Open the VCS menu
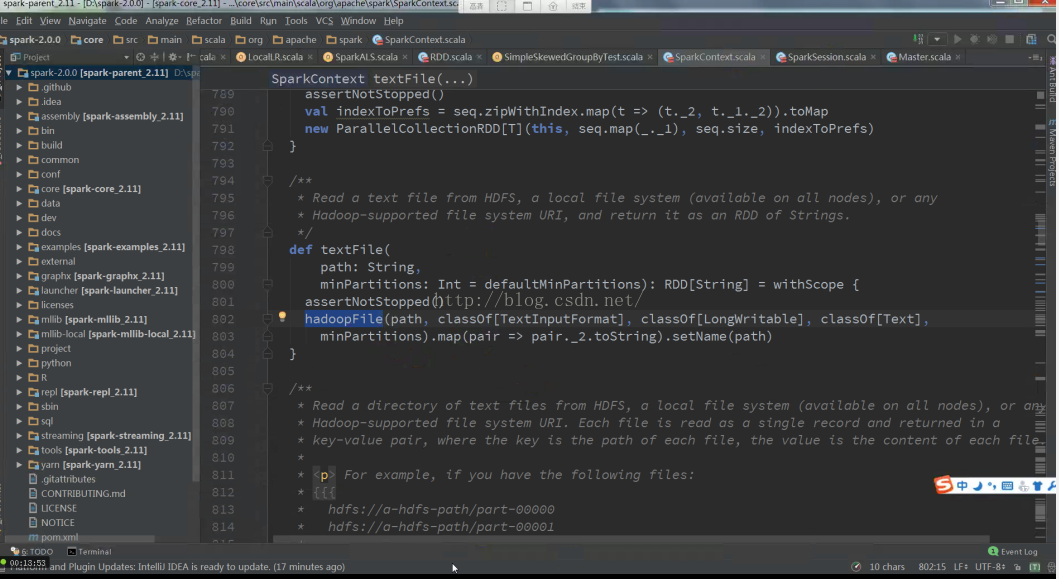The image size is (1059, 579). coord(324,21)
